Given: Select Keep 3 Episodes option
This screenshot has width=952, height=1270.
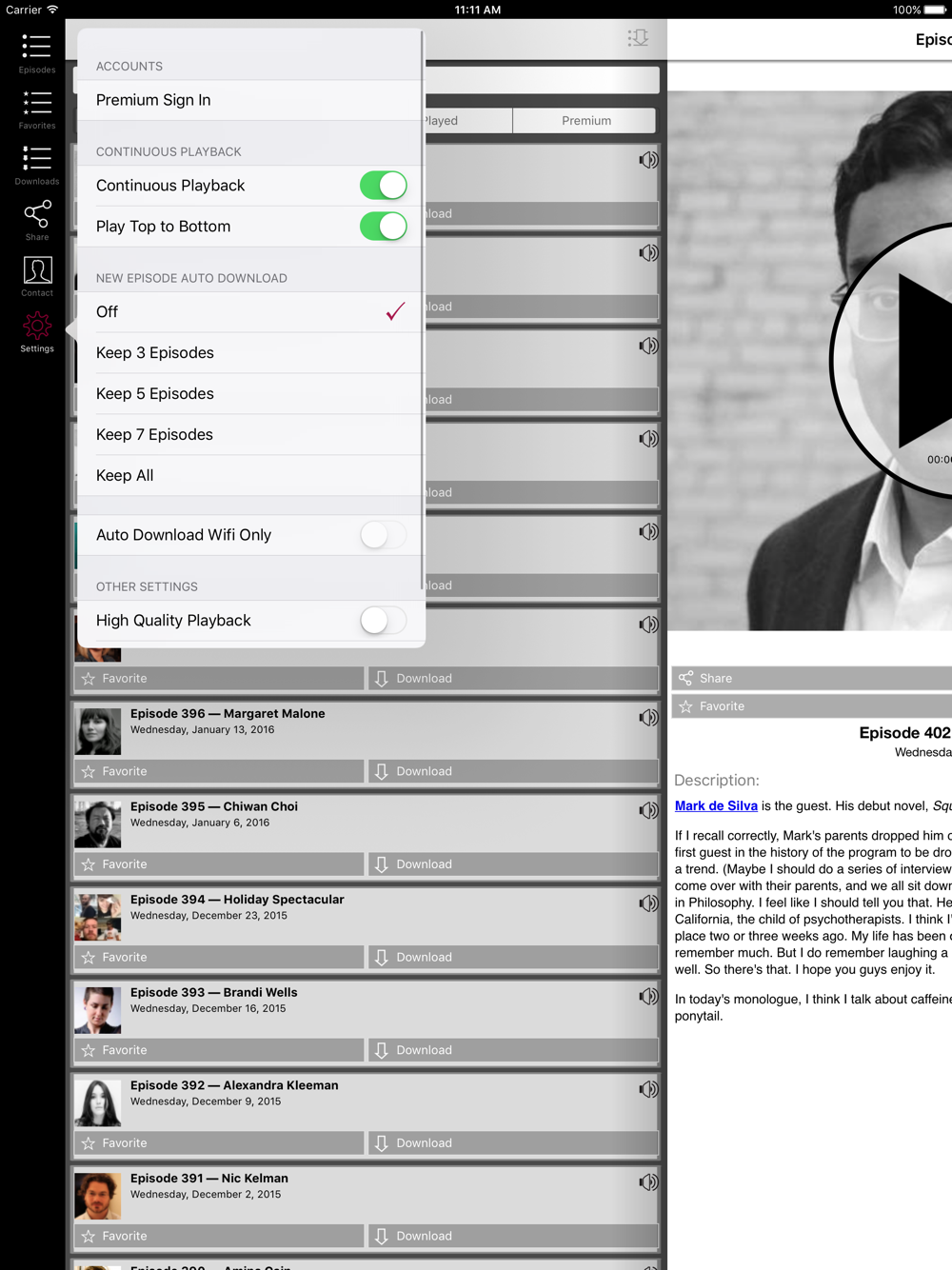Looking at the screenshot, I should (x=249, y=353).
